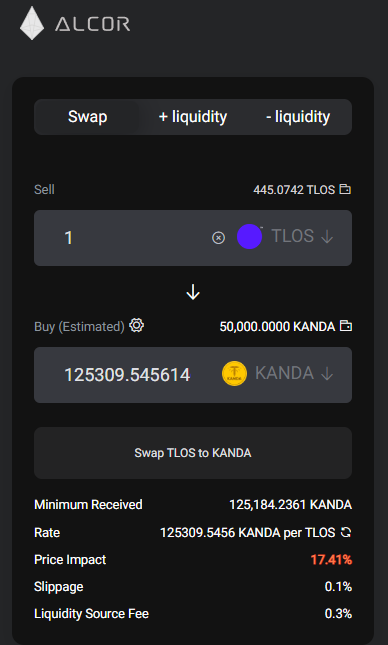Open the KANDA token dropdown
Screen dimensions: 388x645
[294, 374]
